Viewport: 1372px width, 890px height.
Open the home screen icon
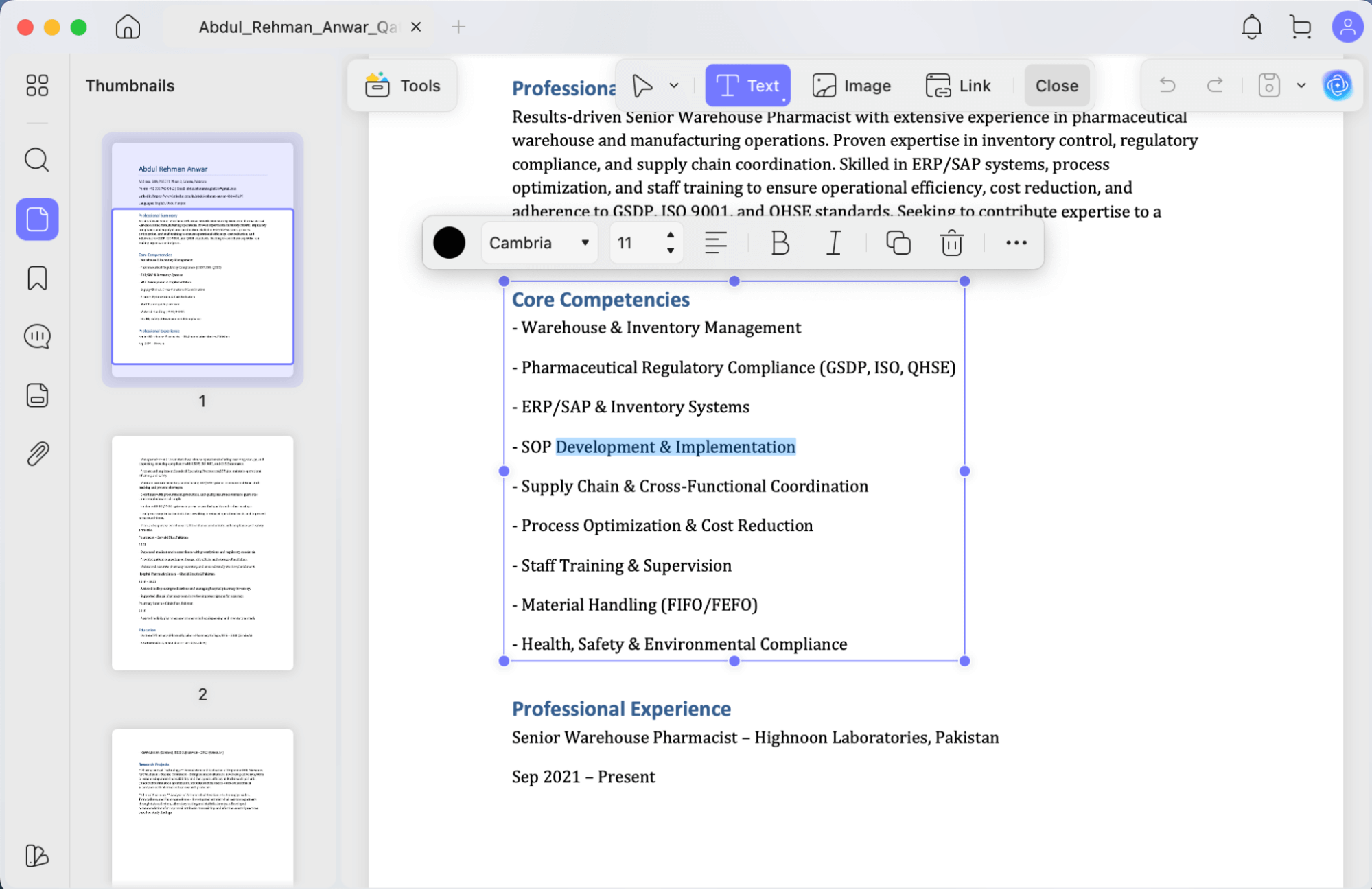128,27
